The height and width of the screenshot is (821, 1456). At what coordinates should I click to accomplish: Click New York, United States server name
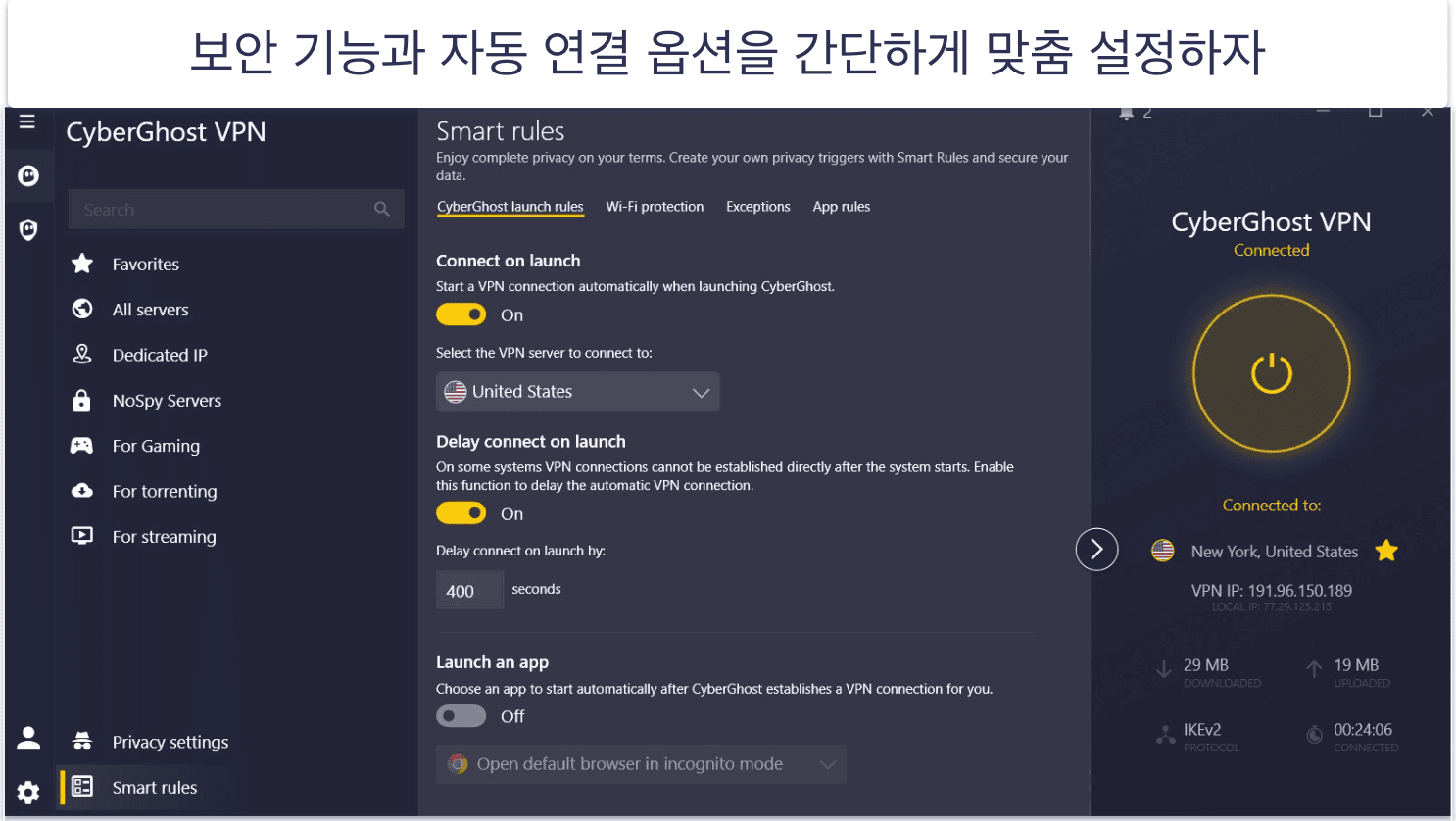point(1274,552)
